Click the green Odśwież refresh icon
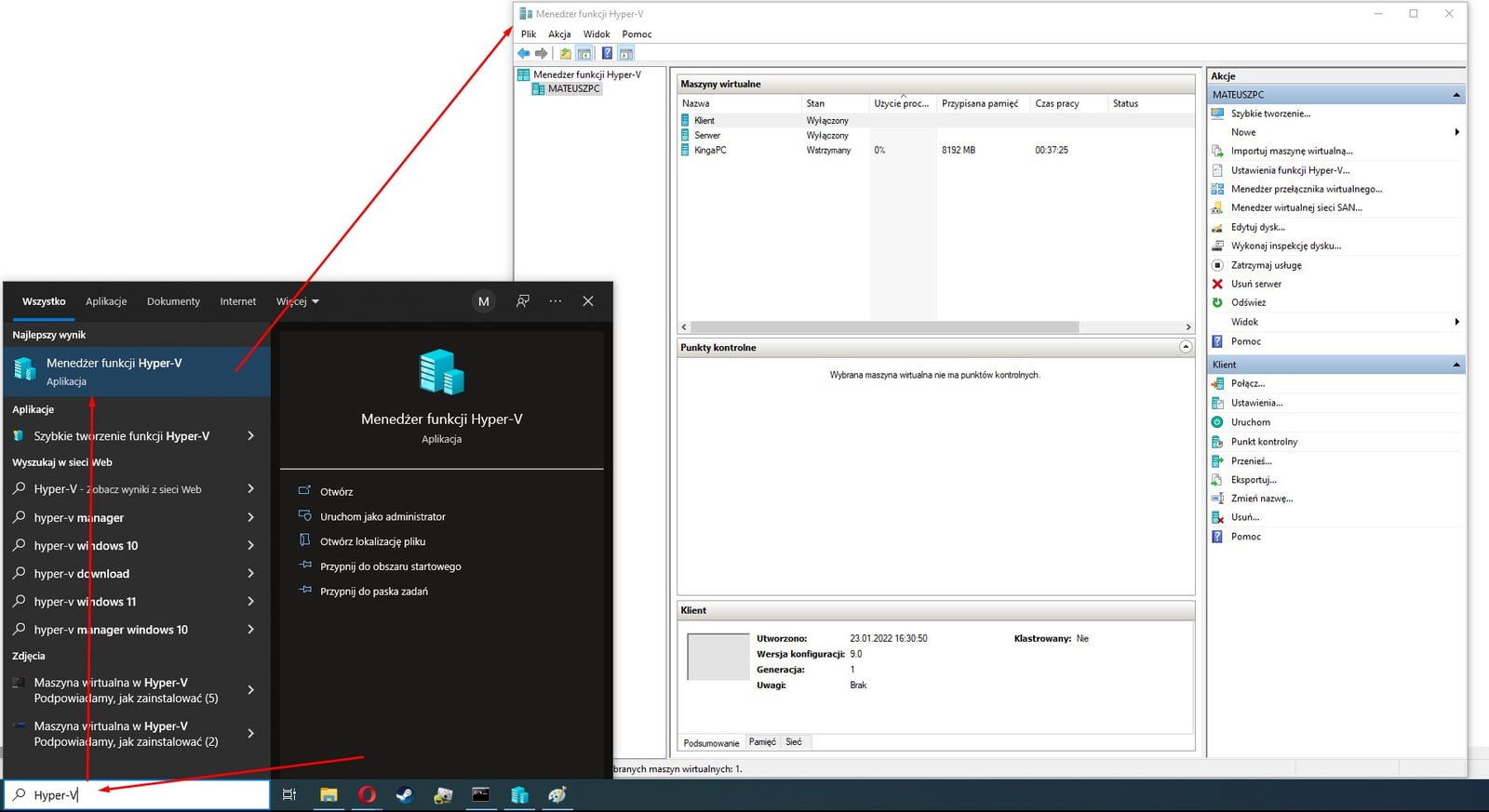Viewport: 1489px width, 812px height. tap(1217, 302)
